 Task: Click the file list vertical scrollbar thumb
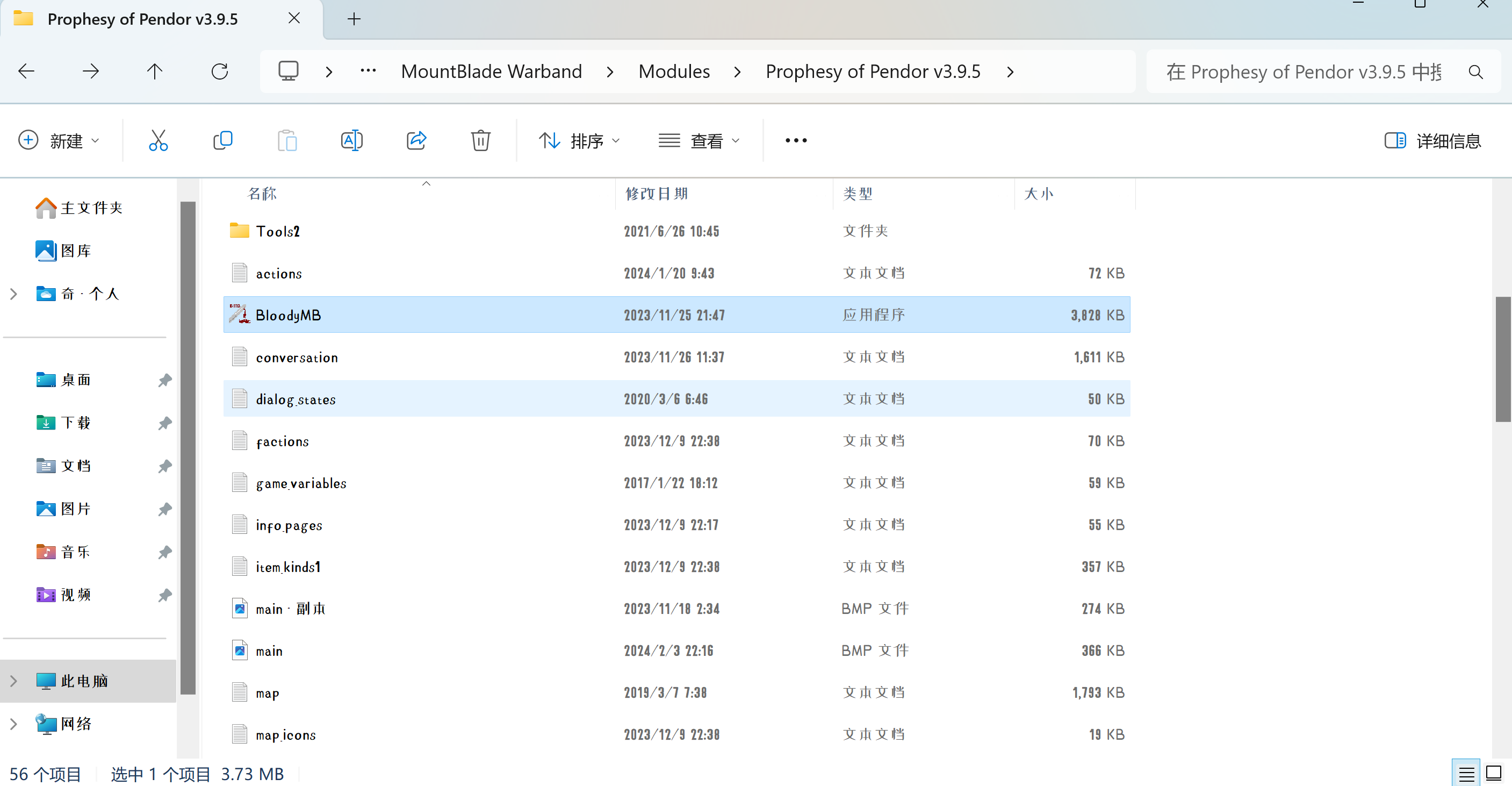click(x=1503, y=359)
